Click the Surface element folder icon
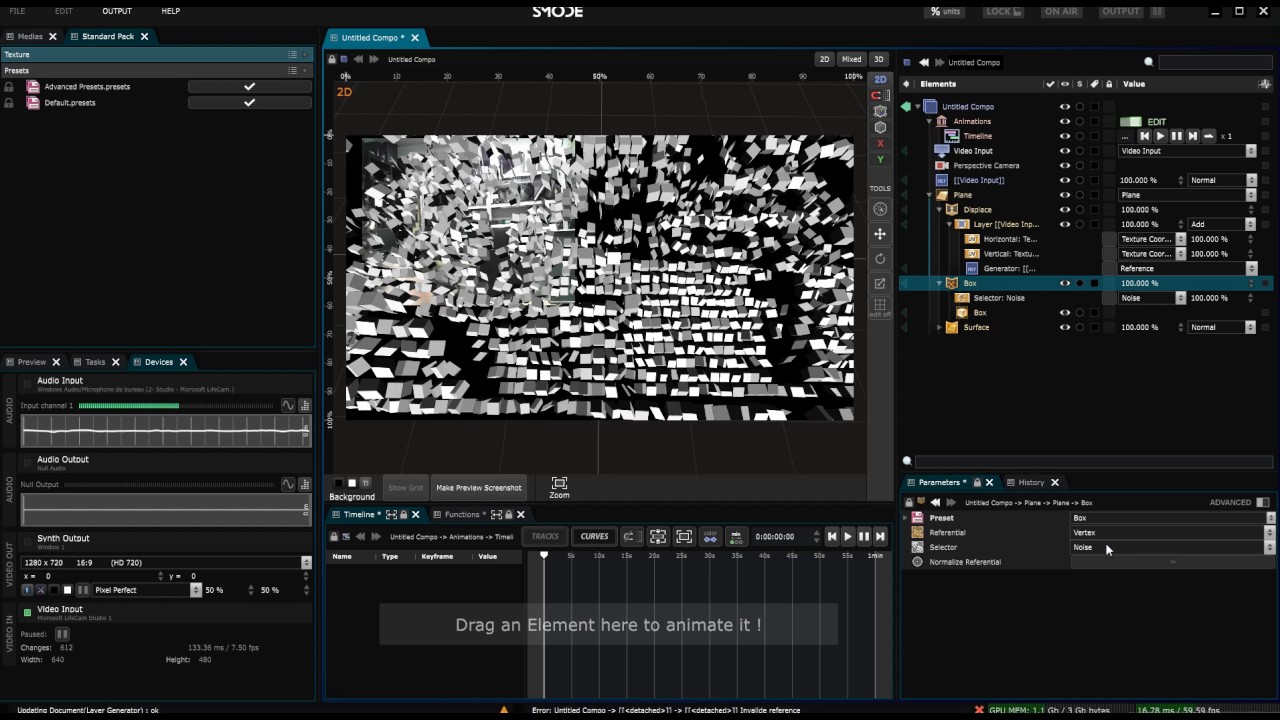Image resolution: width=1280 pixels, height=720 pixels. click(952, 327)
